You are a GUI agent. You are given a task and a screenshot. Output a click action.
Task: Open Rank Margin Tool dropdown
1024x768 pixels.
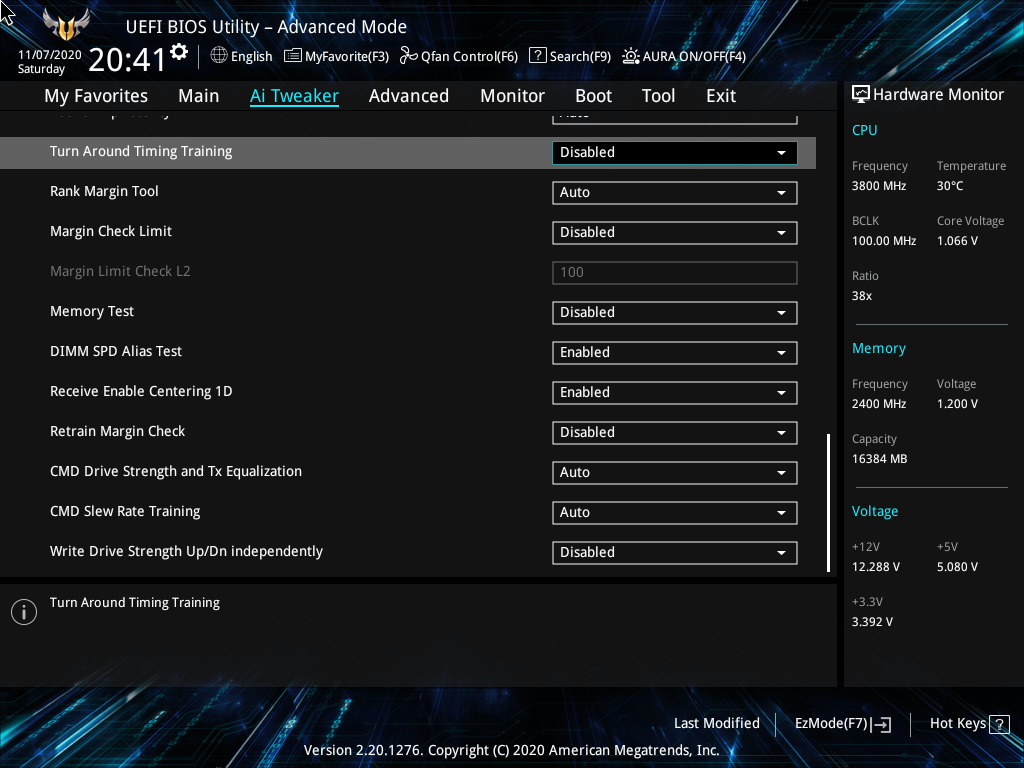675,193
